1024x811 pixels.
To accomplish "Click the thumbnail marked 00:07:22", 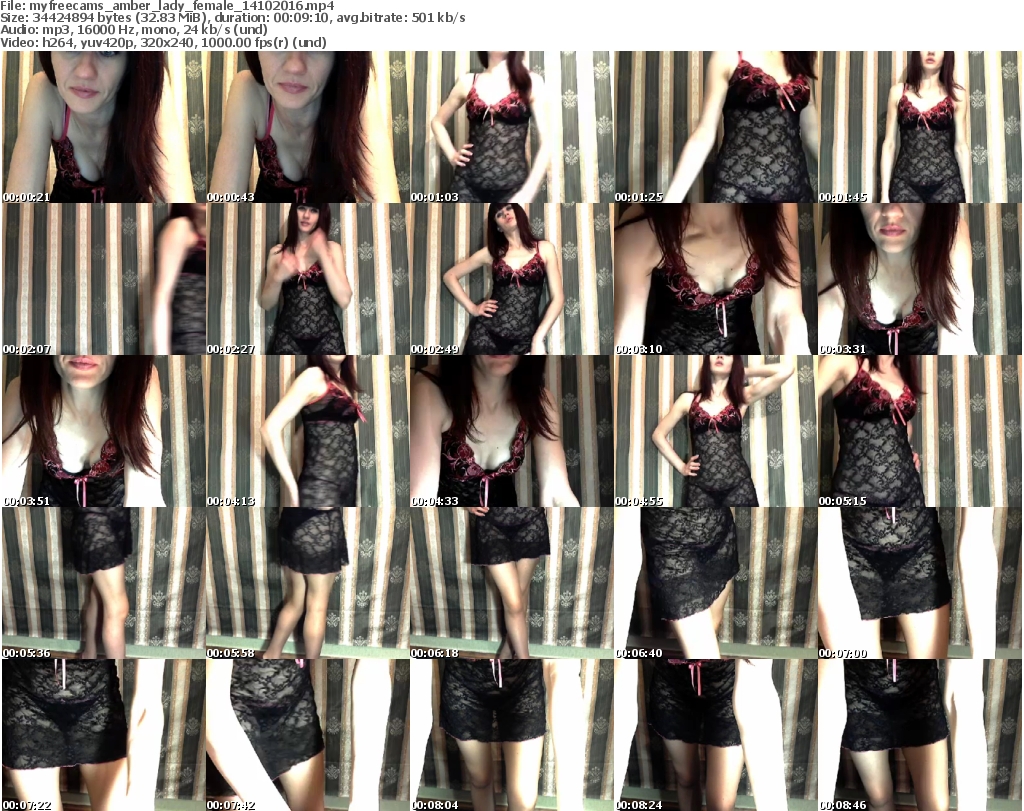I will (102, 735).
